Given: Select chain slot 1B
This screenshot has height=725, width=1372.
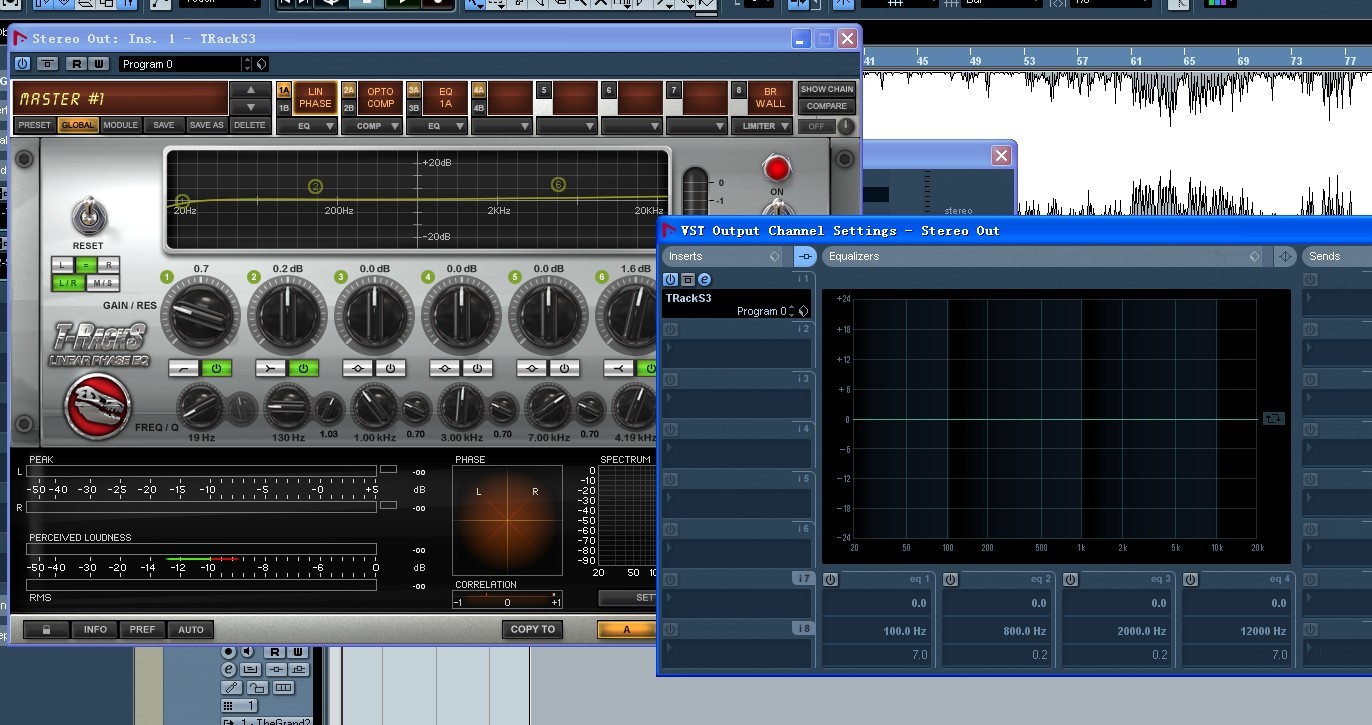Looking at the screenshot, I should [x=284, y=108].
